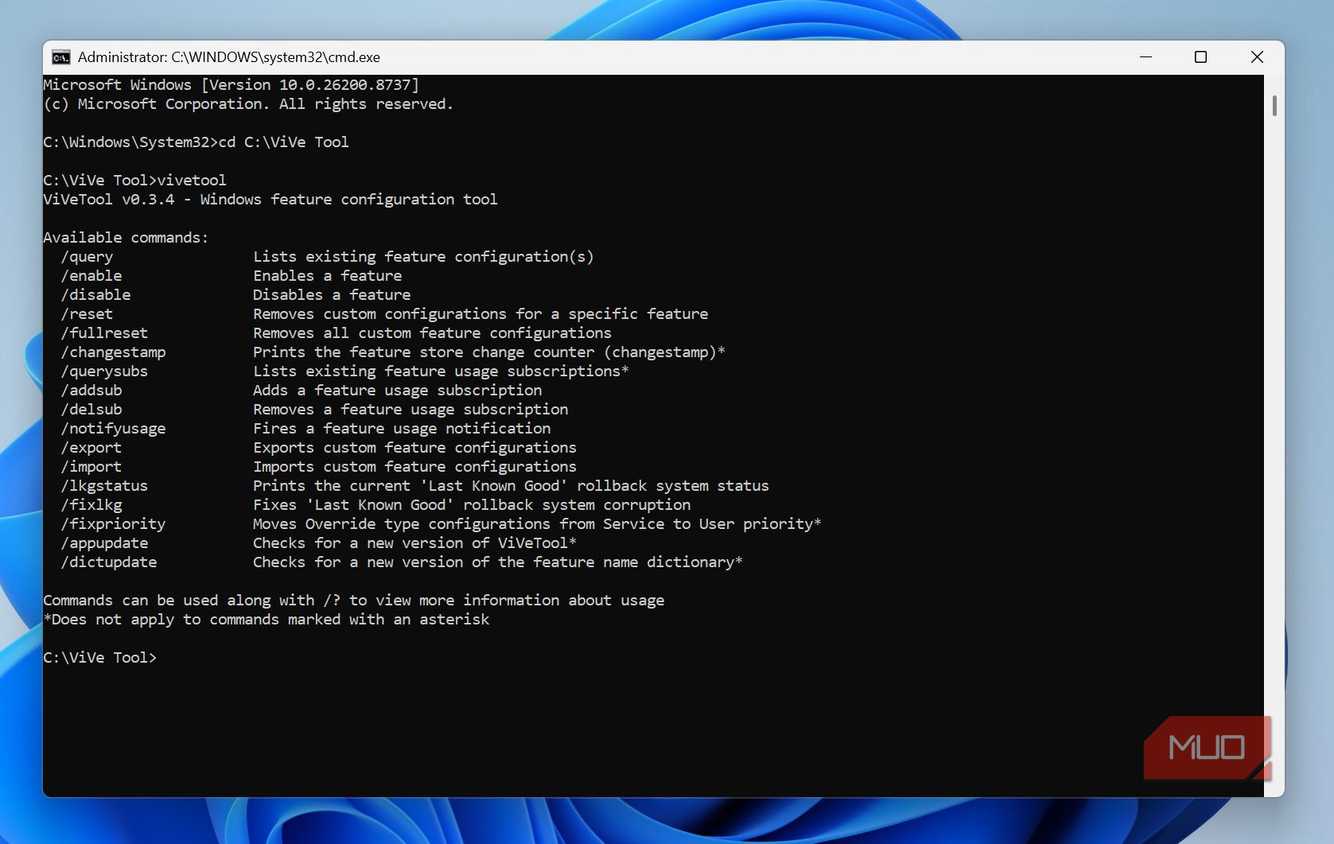This screenshot has width=1334, height=844.
Task: Click 'Moves Override type configurations' description line
Action: tap(537, 523)
